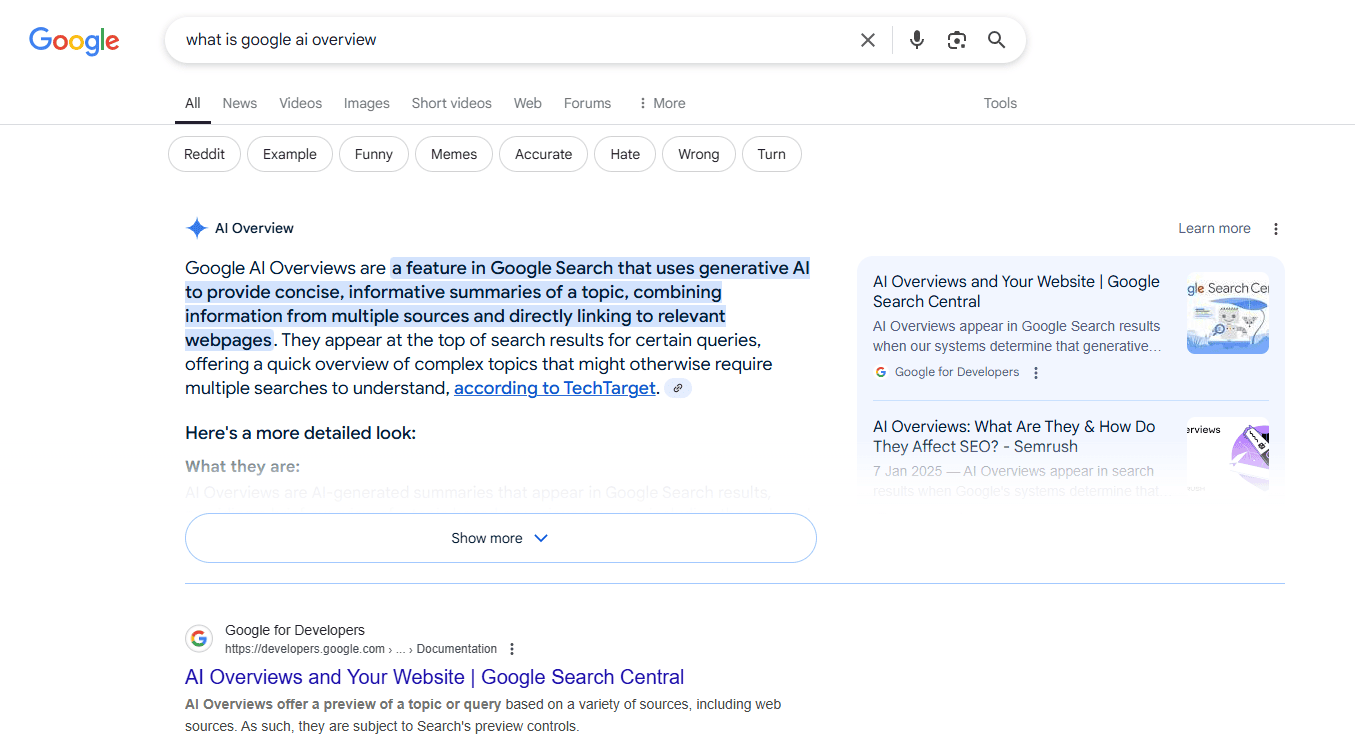The height and width of the screenshot is (747, 1355).
Task: Click Learn more about AI Overview
Action: [x=1214, y=229]
